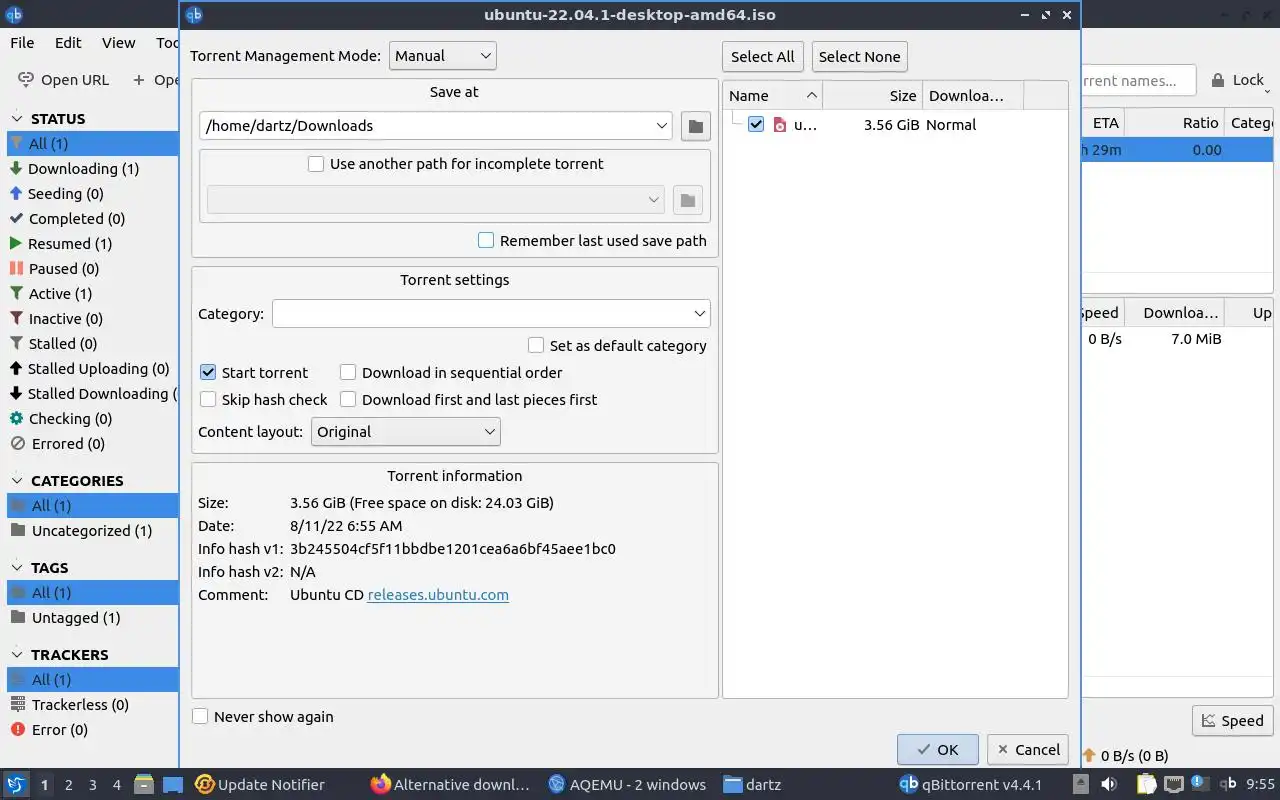Click the Lock button in qBittorrent main window
Viewport: 1280px width, 800px height.
1238,80
